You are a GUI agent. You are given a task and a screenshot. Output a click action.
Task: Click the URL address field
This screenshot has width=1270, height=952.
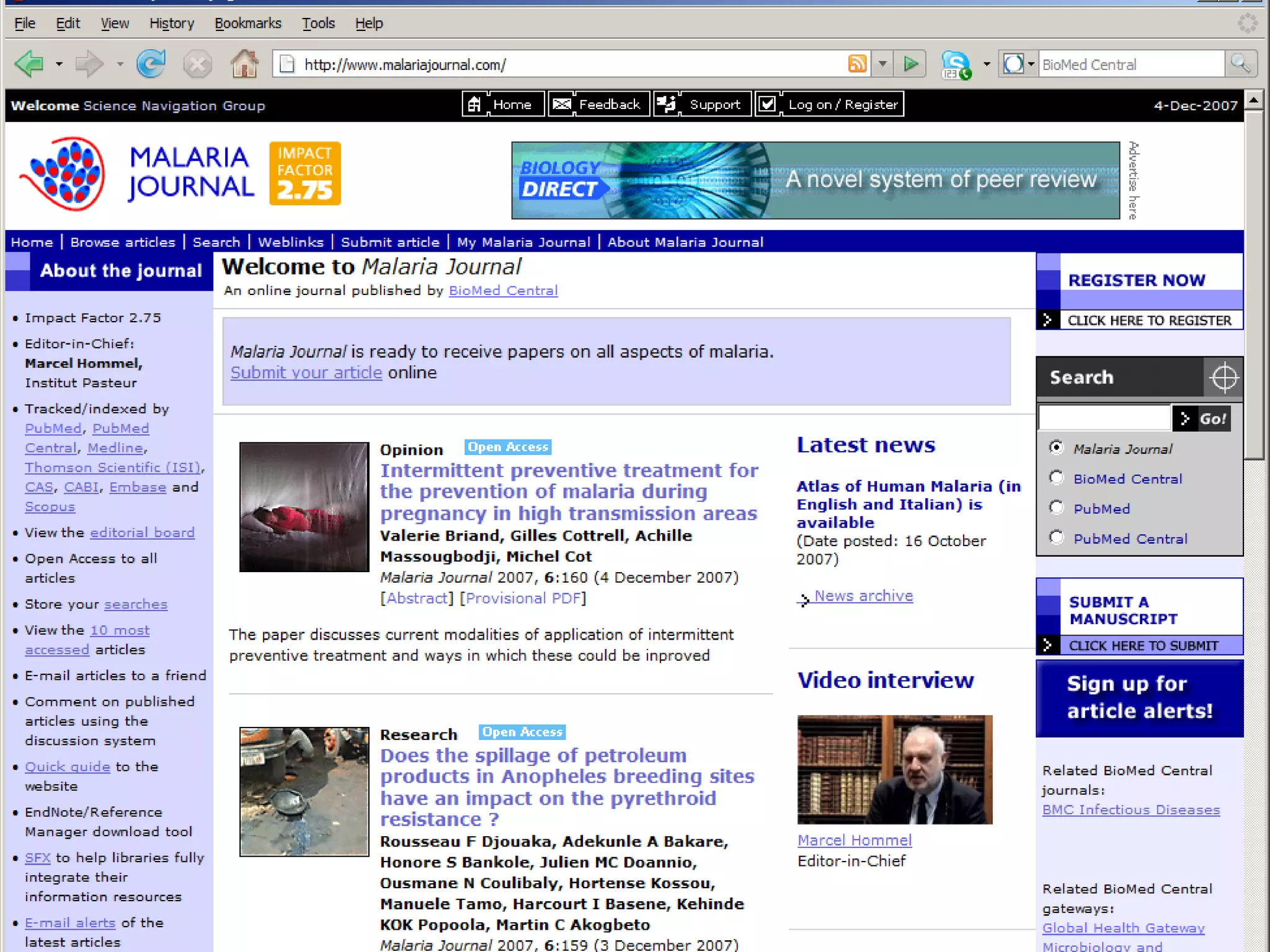pos(571,64)
